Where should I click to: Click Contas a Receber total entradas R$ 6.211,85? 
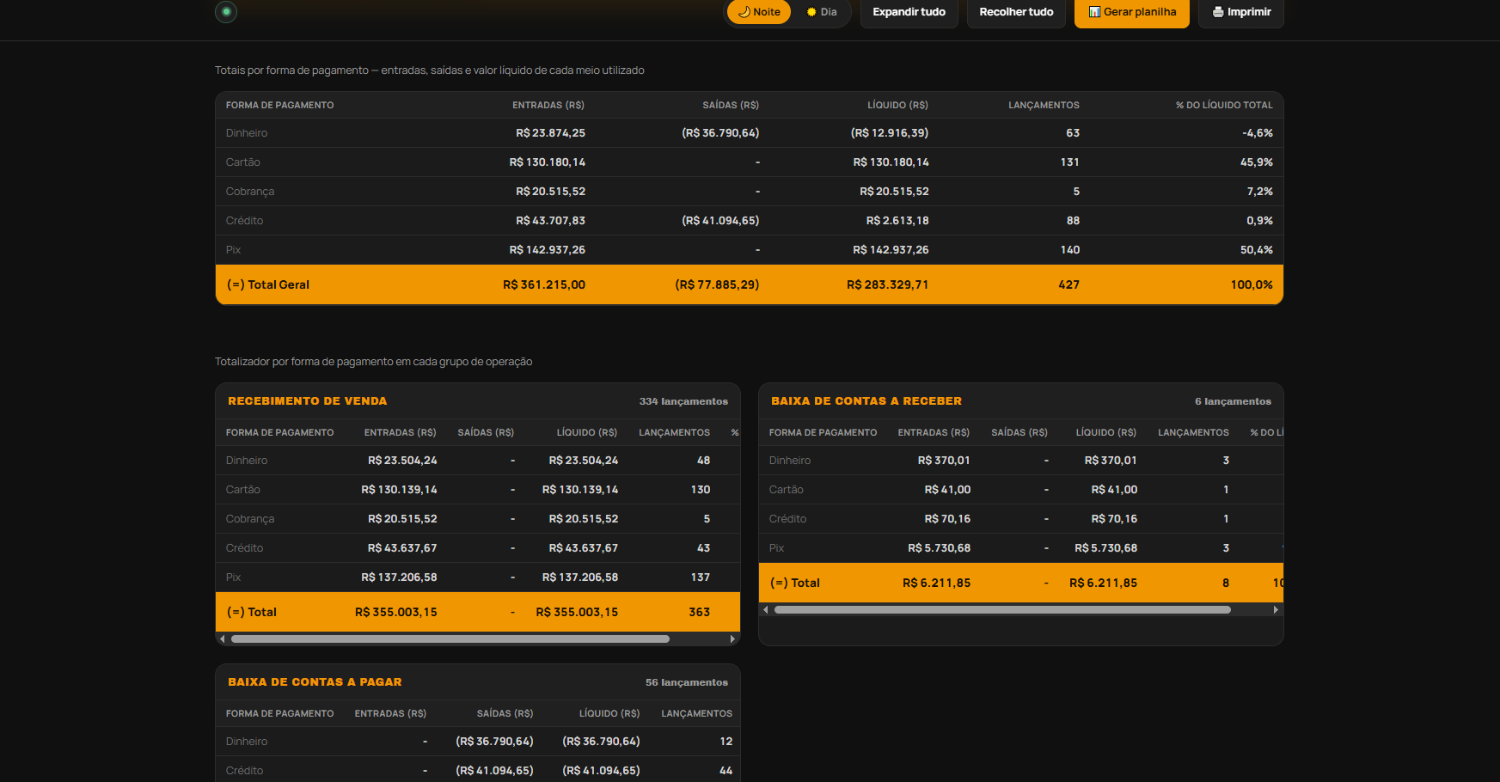click(937, 583)
